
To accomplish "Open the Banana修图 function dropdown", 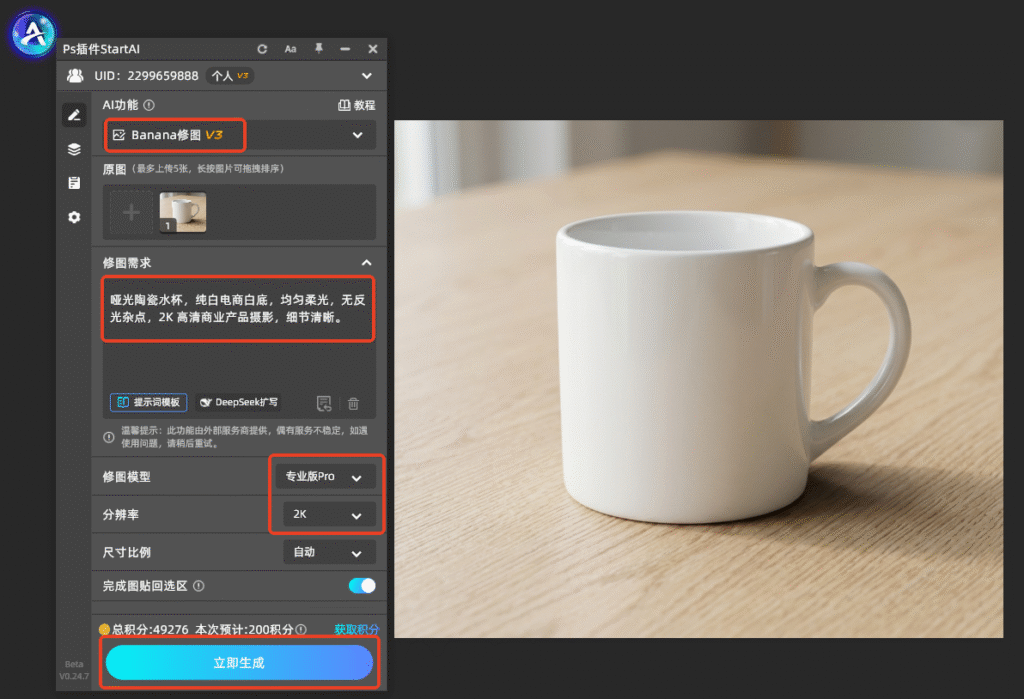I will 239,135.
